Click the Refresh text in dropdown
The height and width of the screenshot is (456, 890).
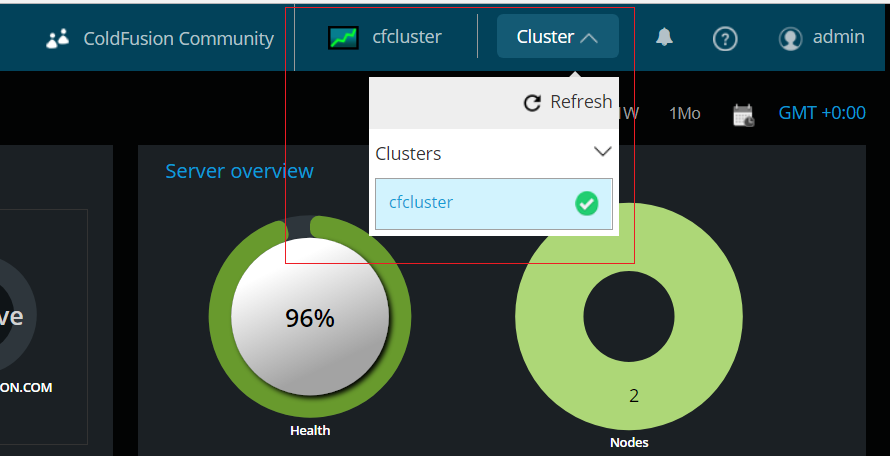click(x=581, y=102)
